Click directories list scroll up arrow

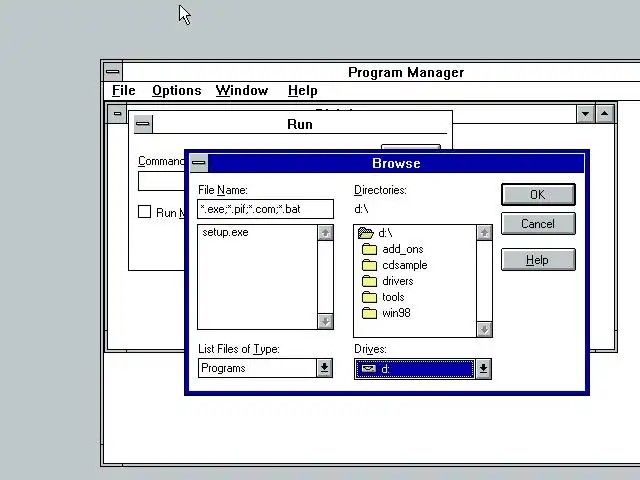coord(484,233)
